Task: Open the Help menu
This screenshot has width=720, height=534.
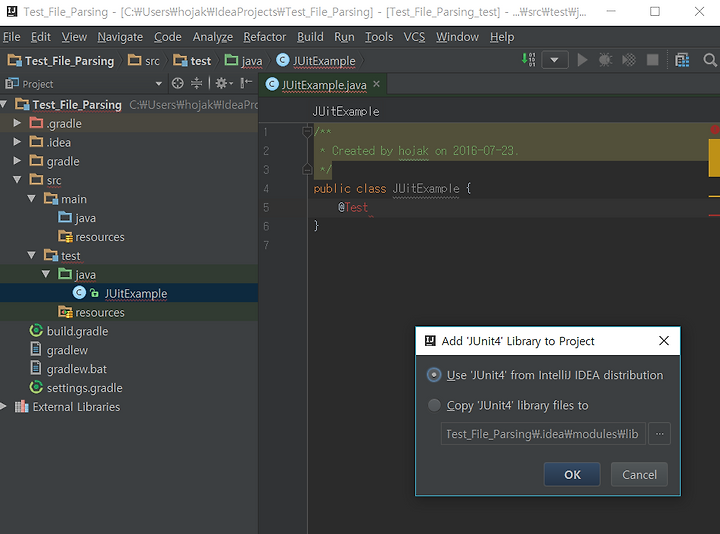Action: [x=502, y=37]
